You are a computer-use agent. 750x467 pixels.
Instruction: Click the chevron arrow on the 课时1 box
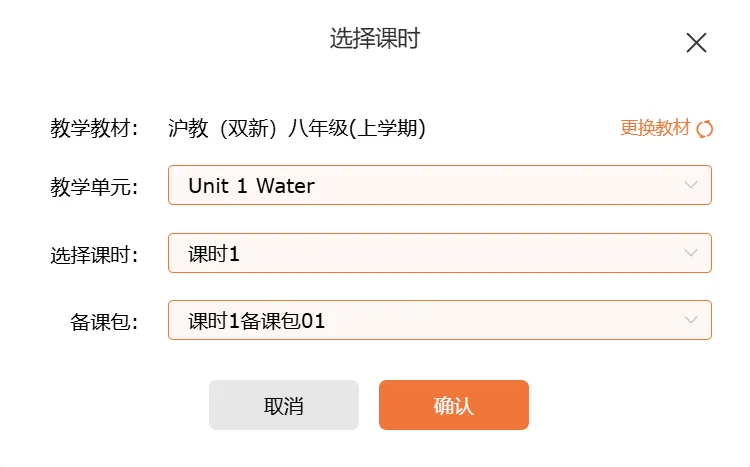tap(691, 254)
